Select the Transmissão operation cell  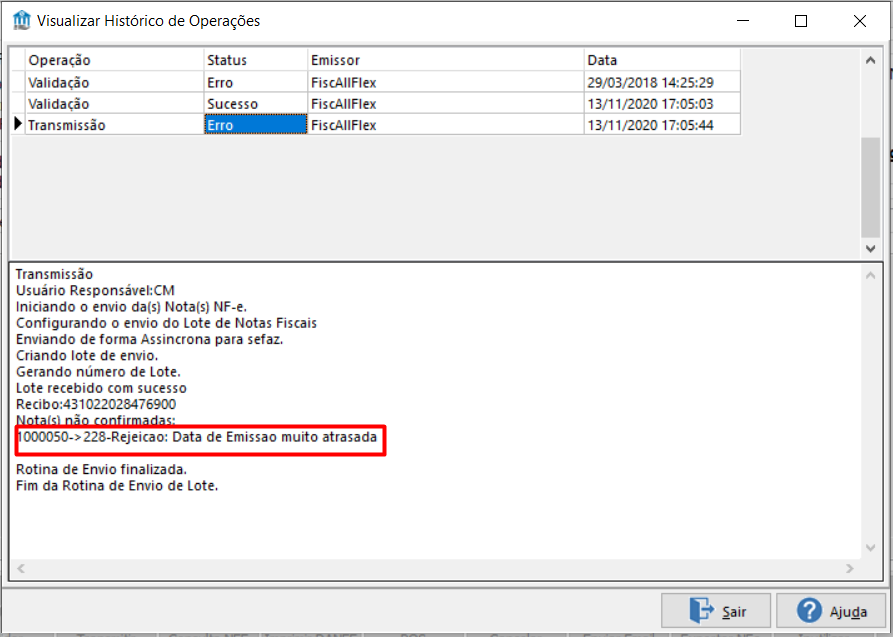(114, 125)
